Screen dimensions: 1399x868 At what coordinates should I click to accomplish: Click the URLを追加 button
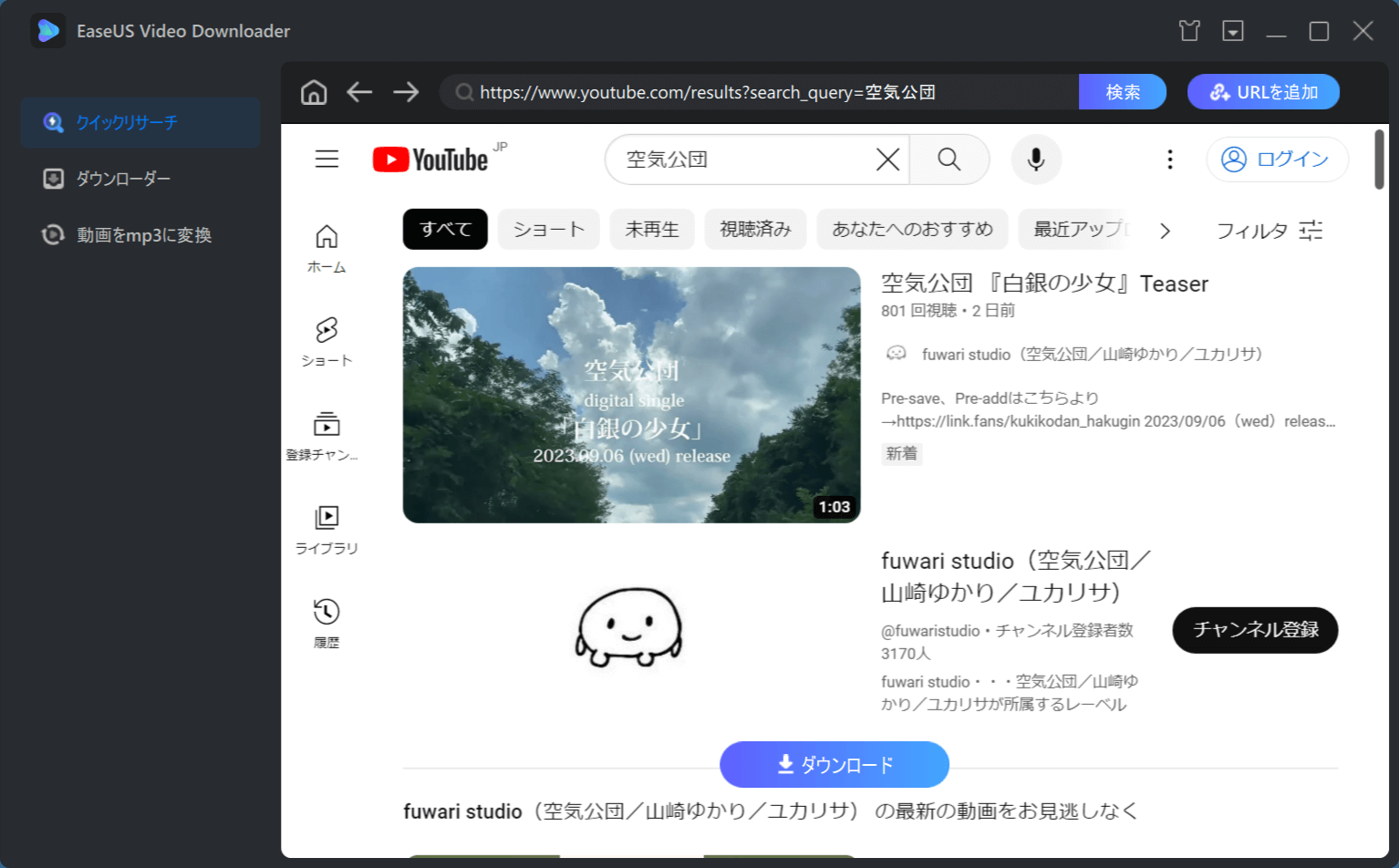(x=1263, y=92)
